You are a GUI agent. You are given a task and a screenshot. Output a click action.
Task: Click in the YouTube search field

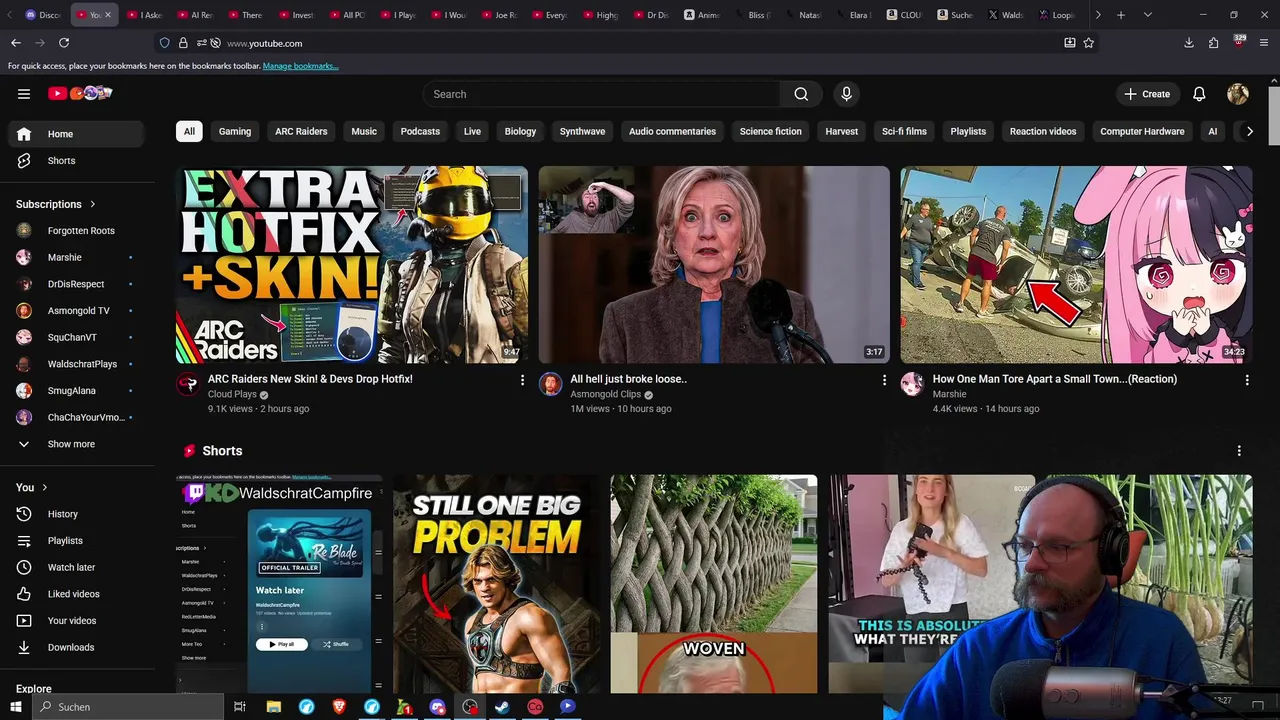[x=601, y=94]
